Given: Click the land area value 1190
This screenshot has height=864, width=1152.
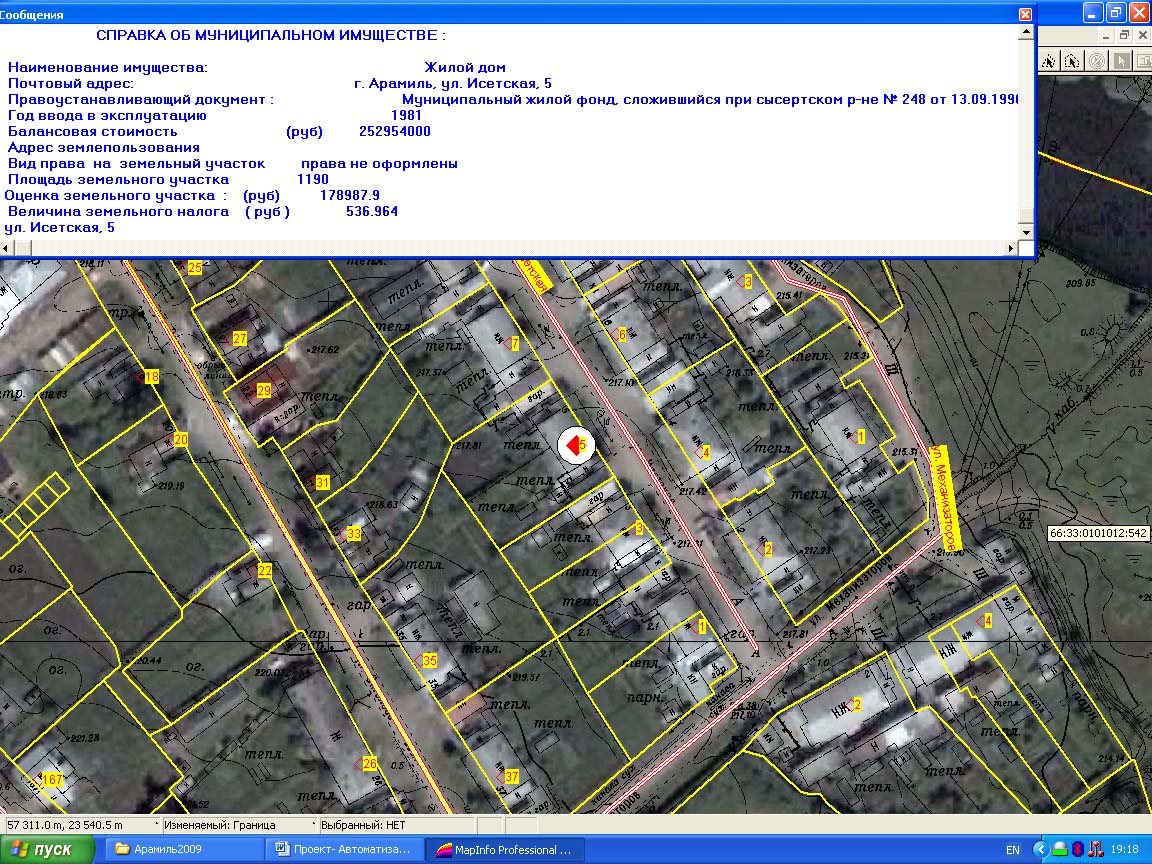Looking at the screenshot, I should [x=313, y=179].
